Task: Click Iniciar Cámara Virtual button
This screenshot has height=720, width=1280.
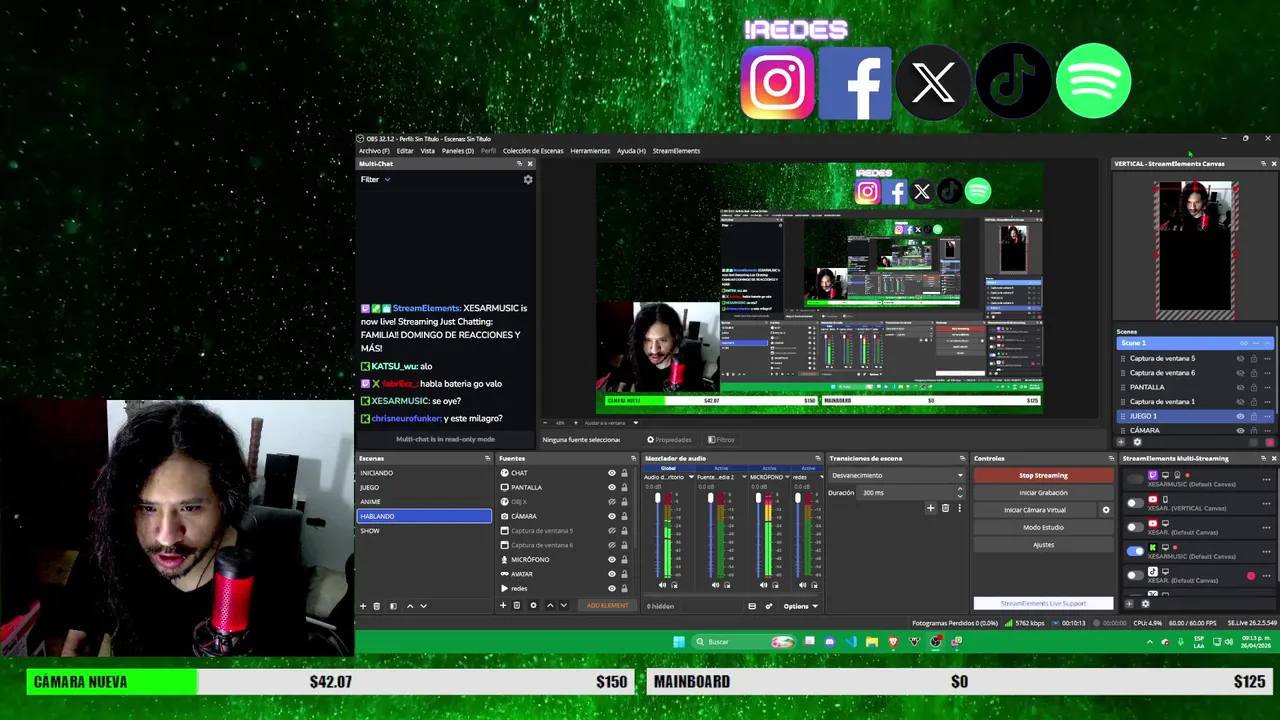Action: 1035,510
